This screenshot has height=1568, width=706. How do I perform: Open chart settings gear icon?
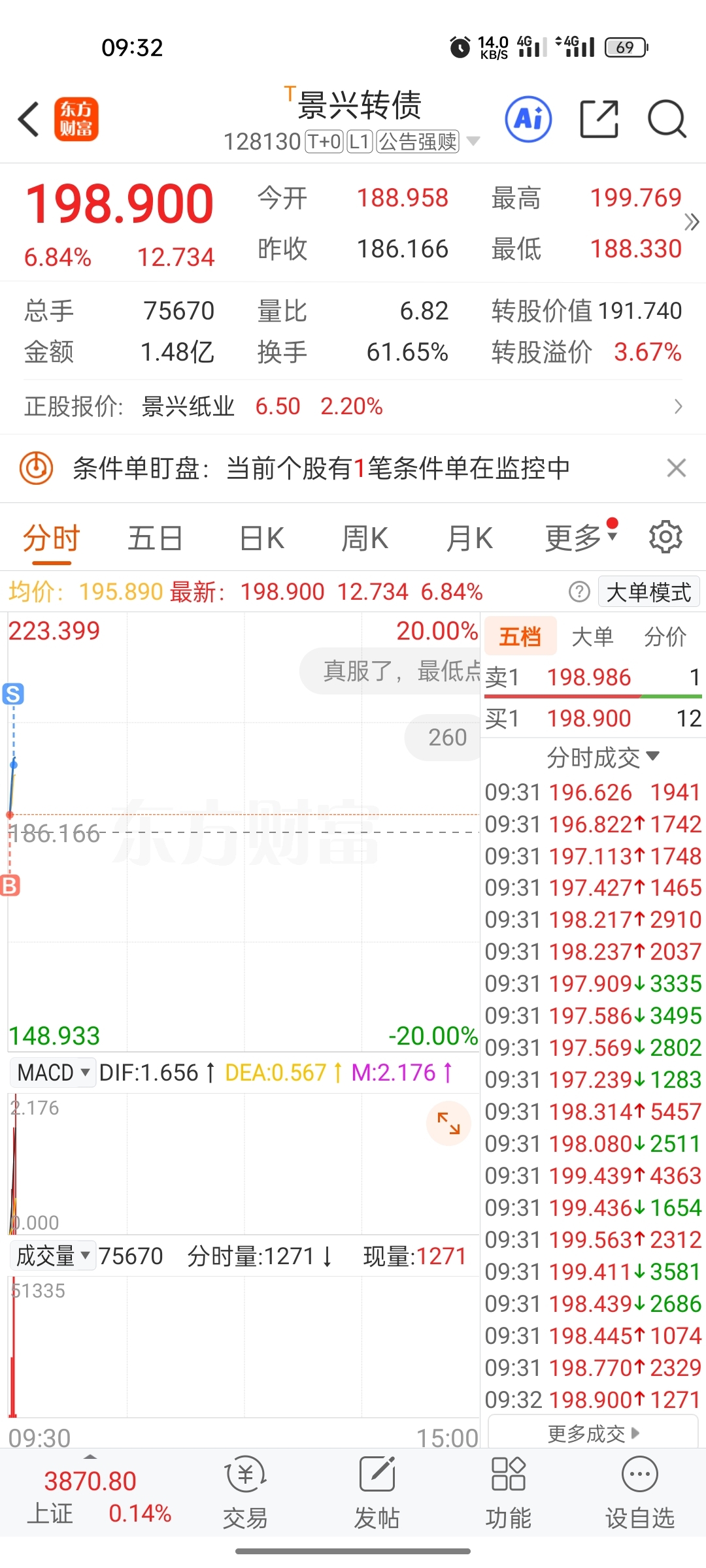[x=665, y=537]
